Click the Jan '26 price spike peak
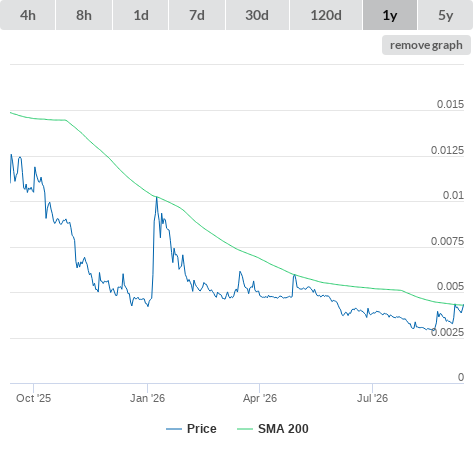474x455 pixels. coord(157,198)
